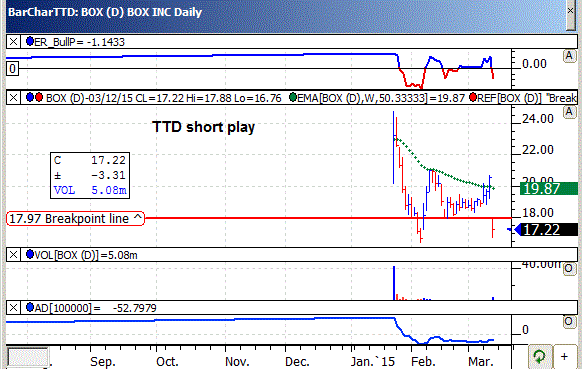Click the Sep. date axis label
The width and height of the screenshot is (582, 369).
[x=102, y=362]
